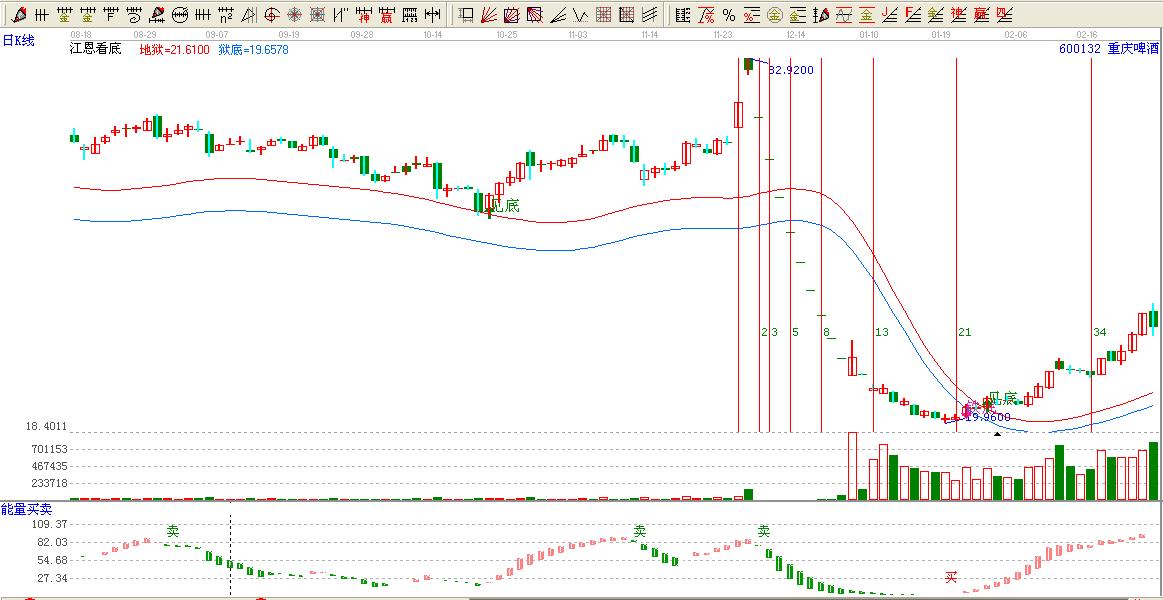Click the red 神 character tool icon

364,14
